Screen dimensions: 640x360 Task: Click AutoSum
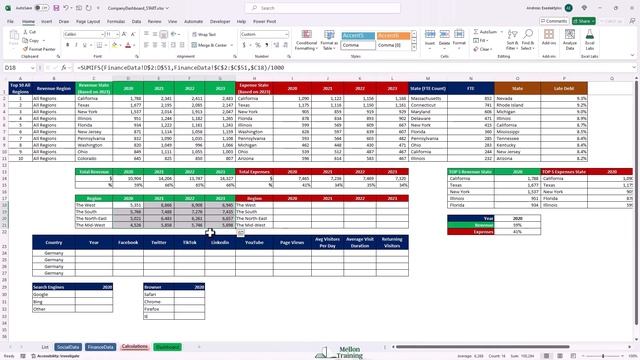[x=485, y=32]
